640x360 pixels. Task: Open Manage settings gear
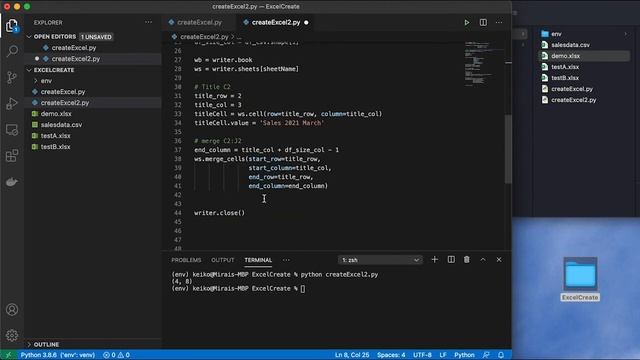pyautogui.click(x=12, y=336)
